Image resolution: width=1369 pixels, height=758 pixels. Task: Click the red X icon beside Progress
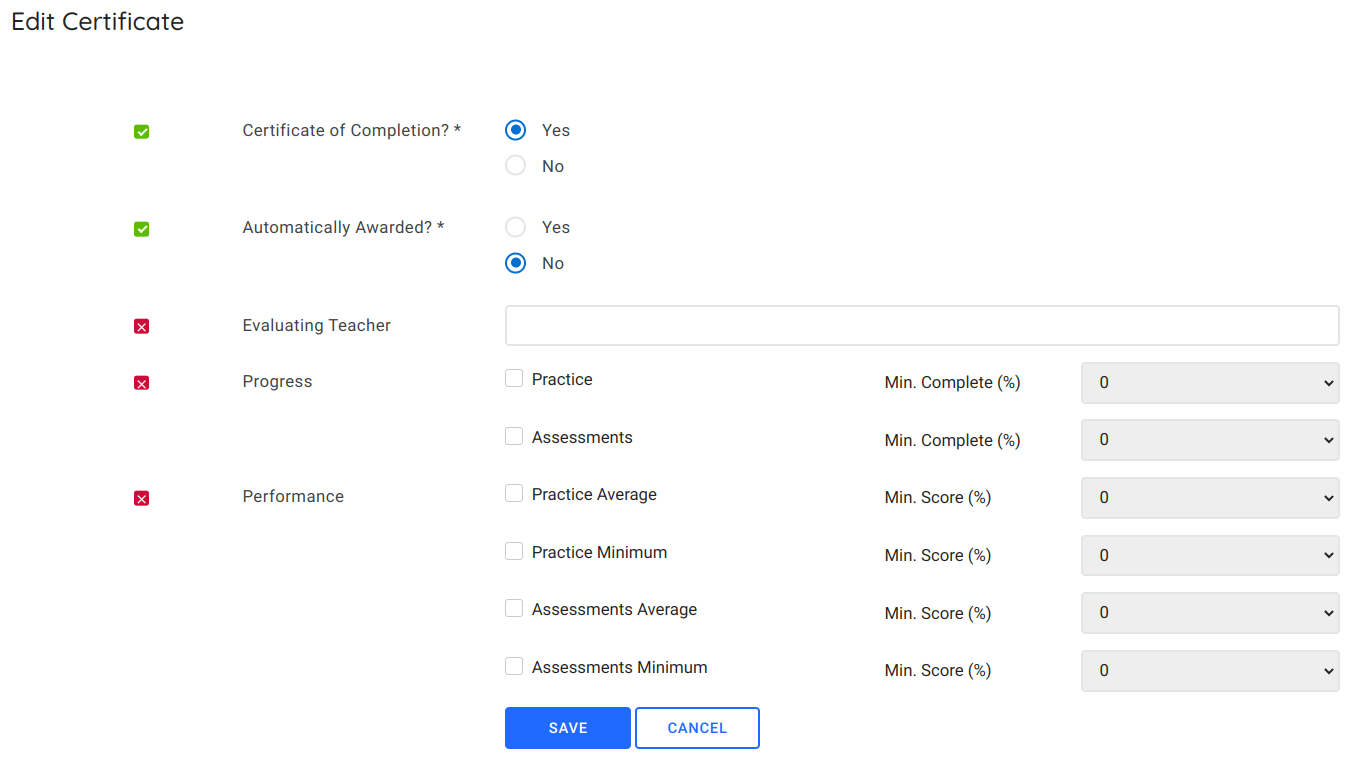pos(141,382)
